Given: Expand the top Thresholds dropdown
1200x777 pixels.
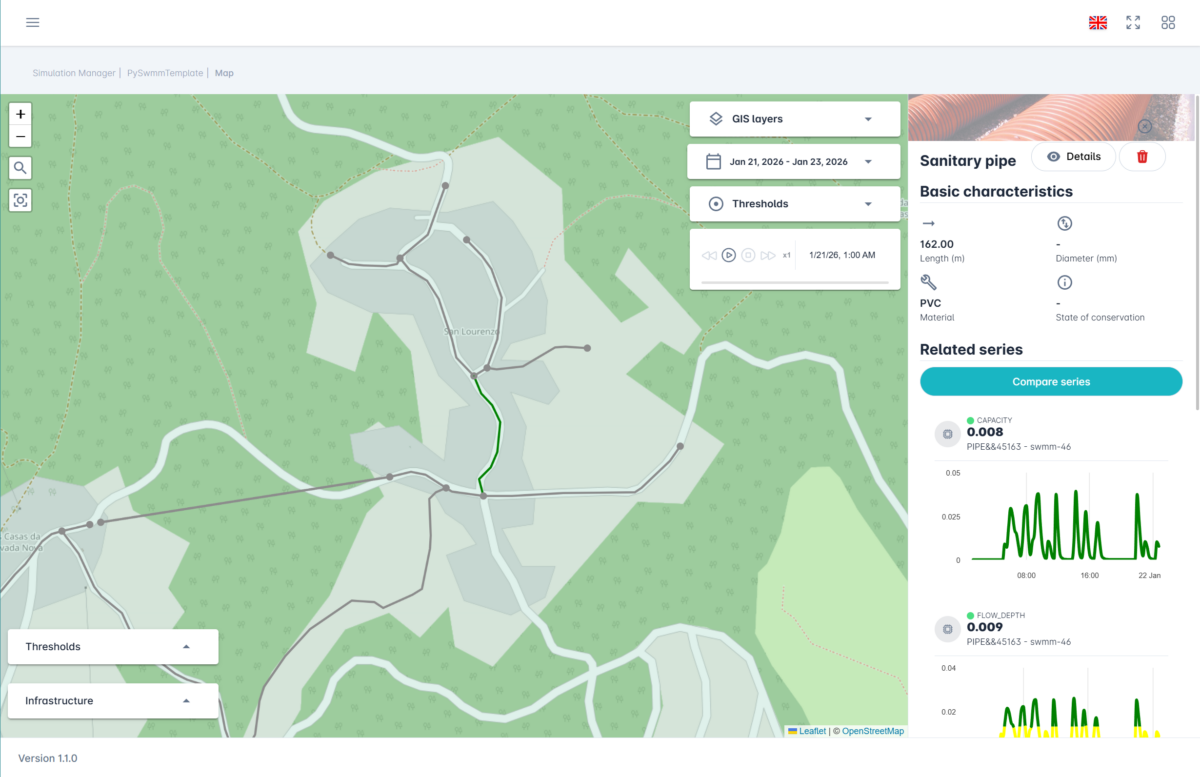Looking at the screenshot, I should pyautogui.click(x=795, y=204).
